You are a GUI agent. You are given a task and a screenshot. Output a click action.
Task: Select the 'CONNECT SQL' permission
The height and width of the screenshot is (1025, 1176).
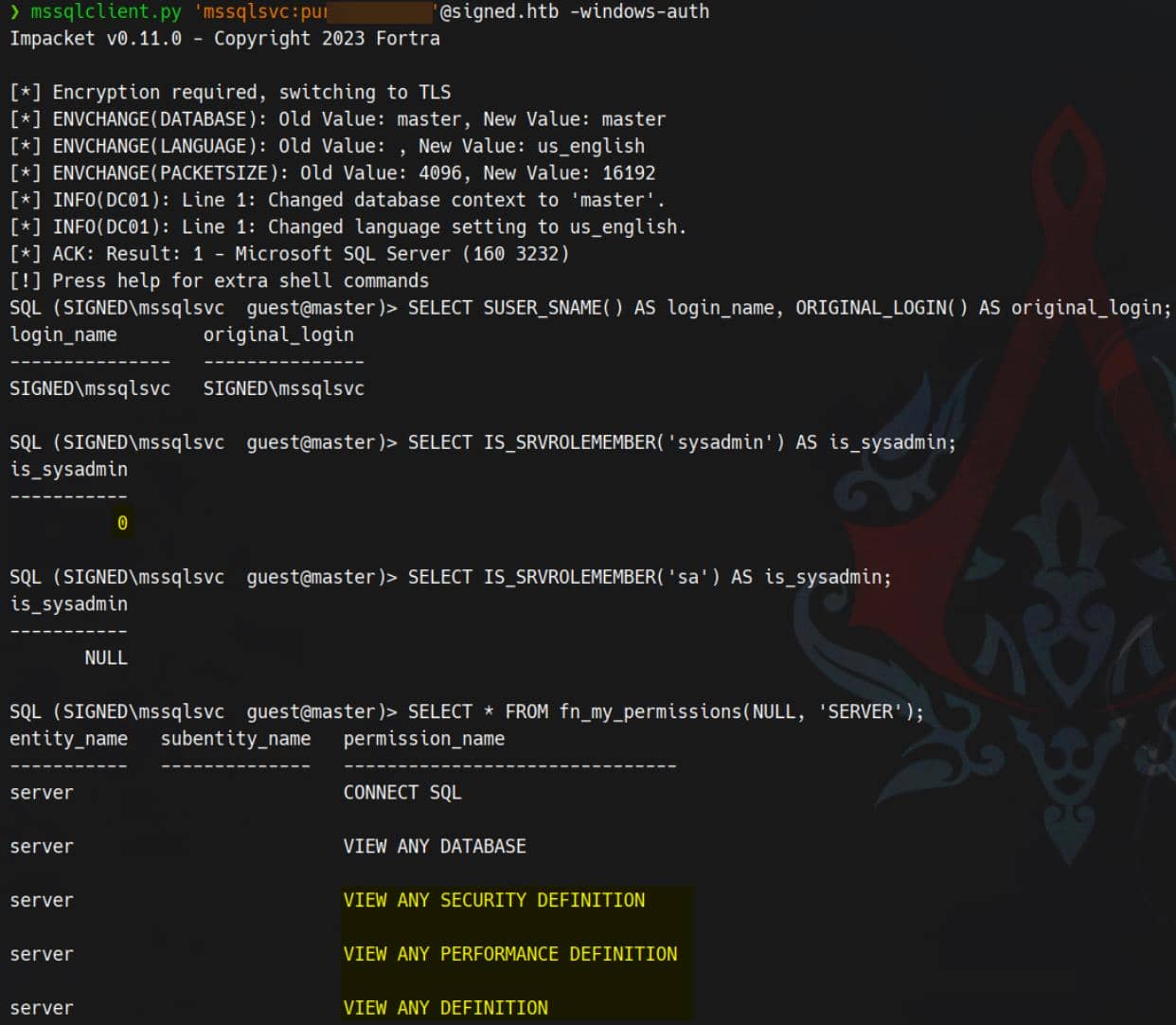click(402, 793)
